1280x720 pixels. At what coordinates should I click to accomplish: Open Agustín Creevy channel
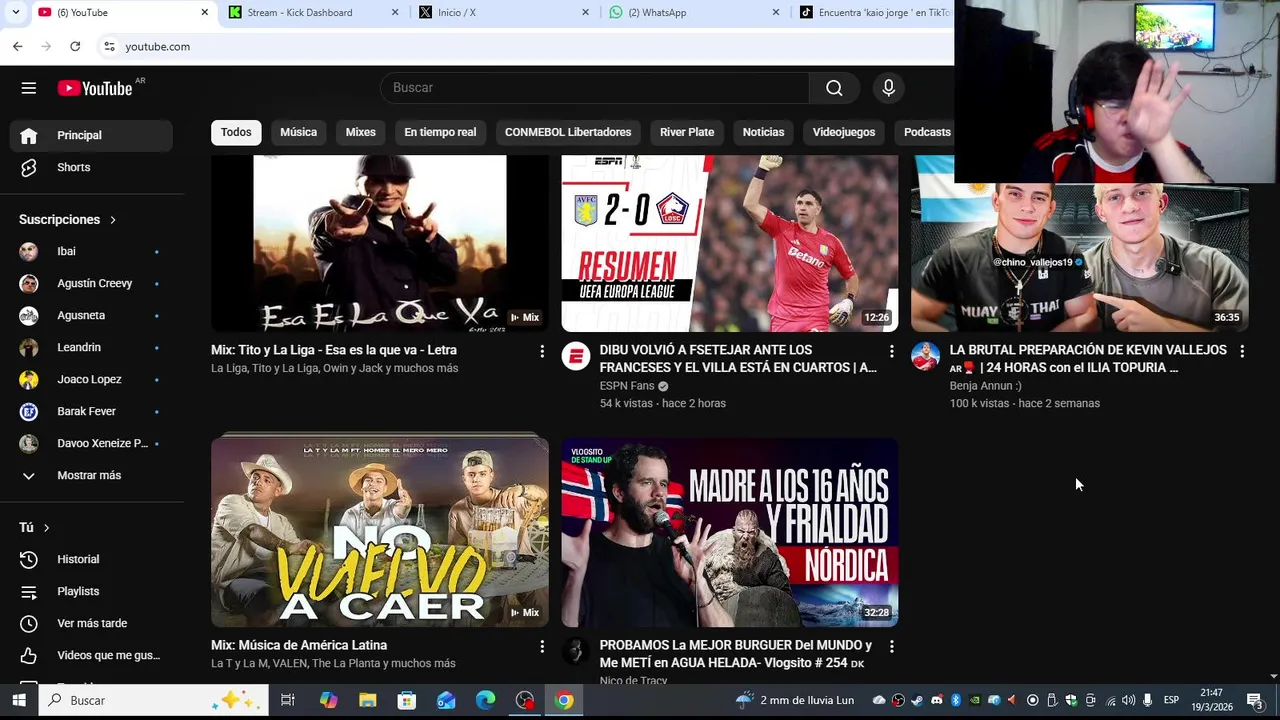91,283
